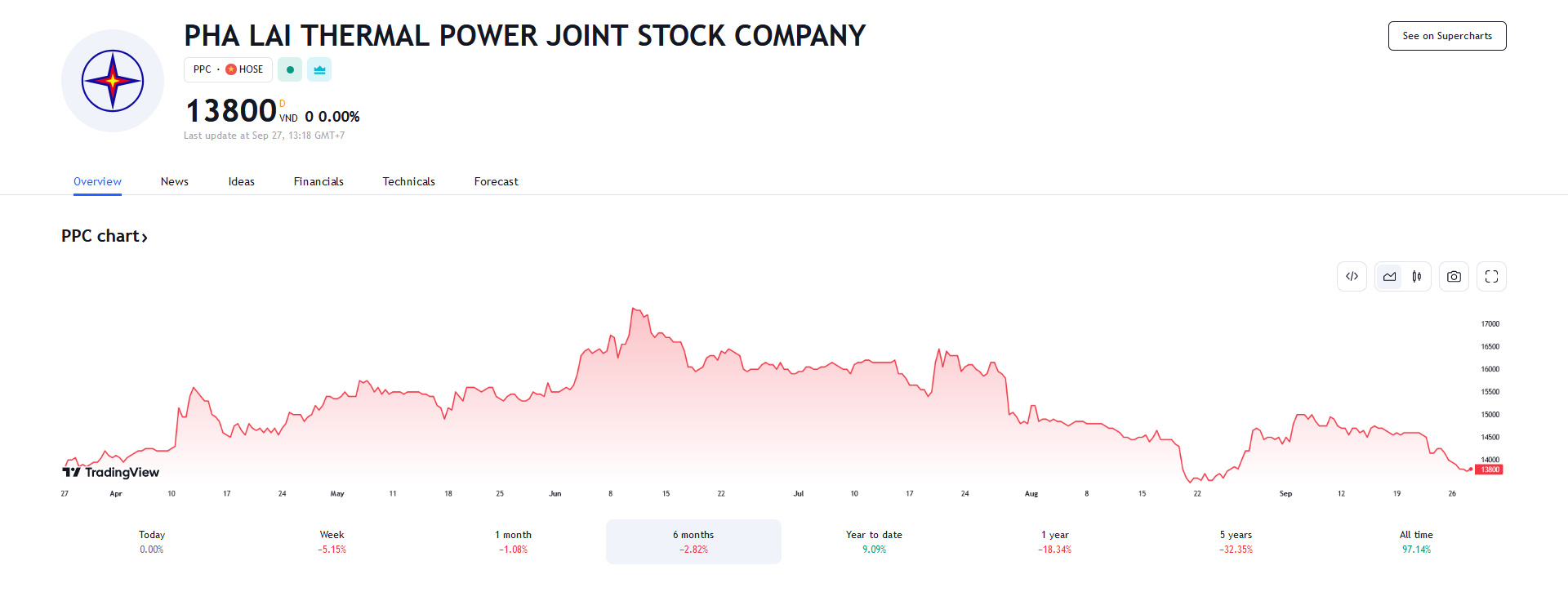Enter fullscreen chart mode
The height and width of the screenshot is (601, 1568).
[1491, 276]
